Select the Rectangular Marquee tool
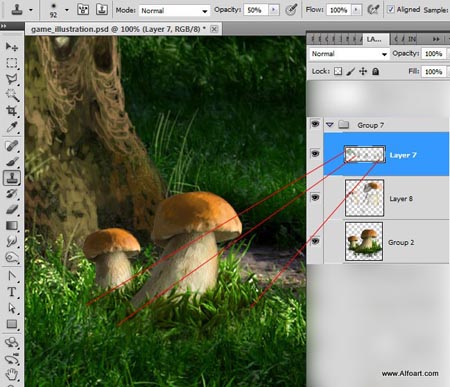 point(12,63)
